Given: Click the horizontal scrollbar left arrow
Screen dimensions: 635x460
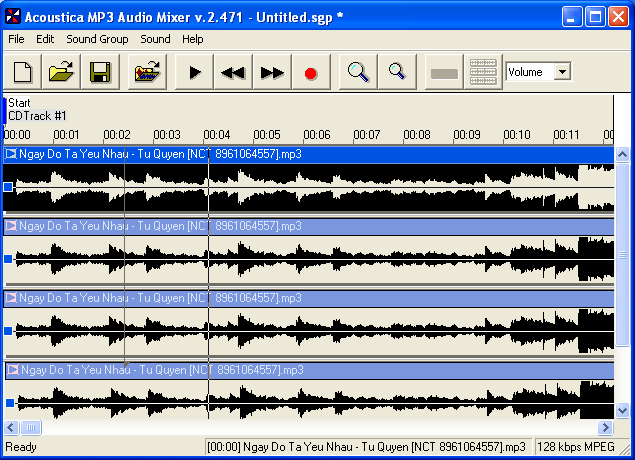Looking at the screenshot, I should point(10,427).
